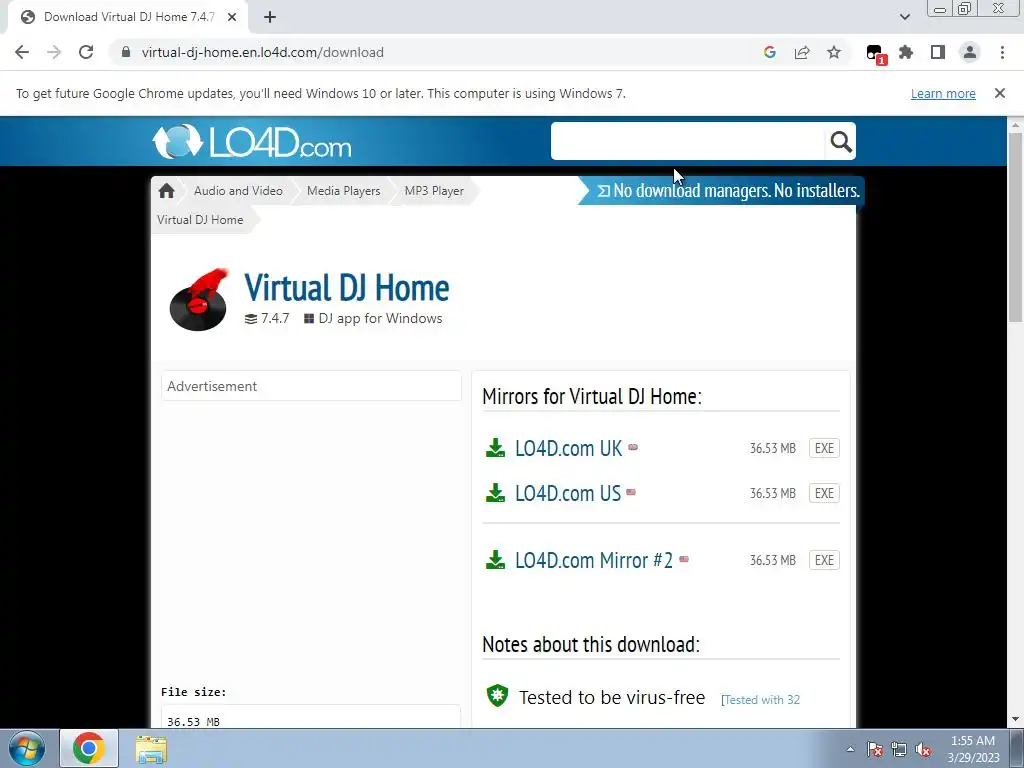View site information lock icon
Image resolution: width=1024 pixels, height=768 pixels.
pyautogui.click(x=126, y=52)
